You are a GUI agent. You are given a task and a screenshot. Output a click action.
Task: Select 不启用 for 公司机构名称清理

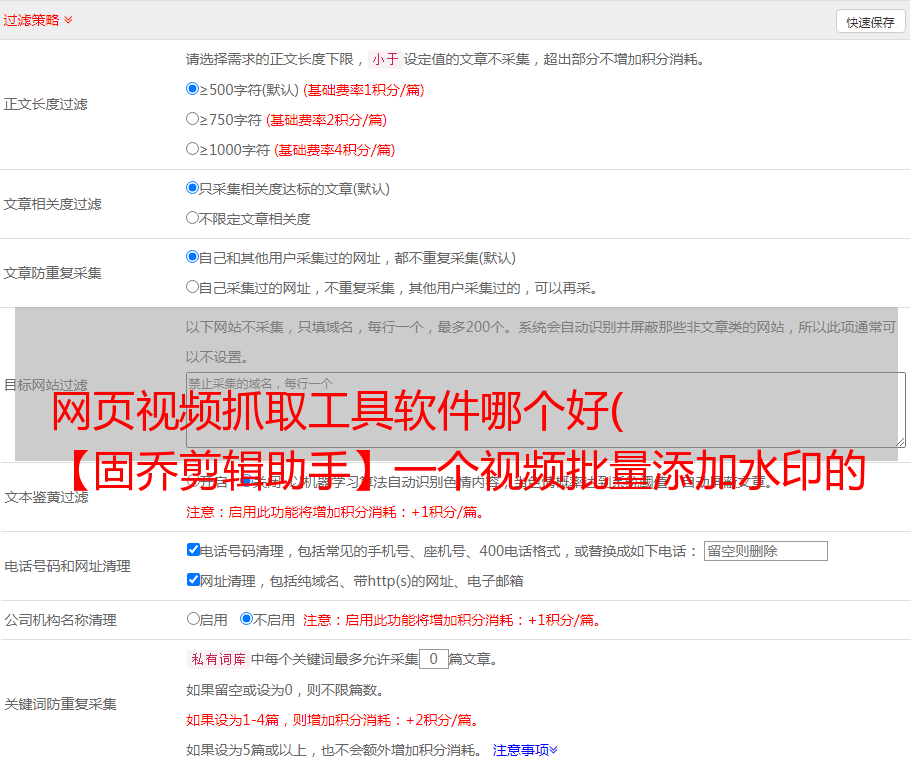247,619
